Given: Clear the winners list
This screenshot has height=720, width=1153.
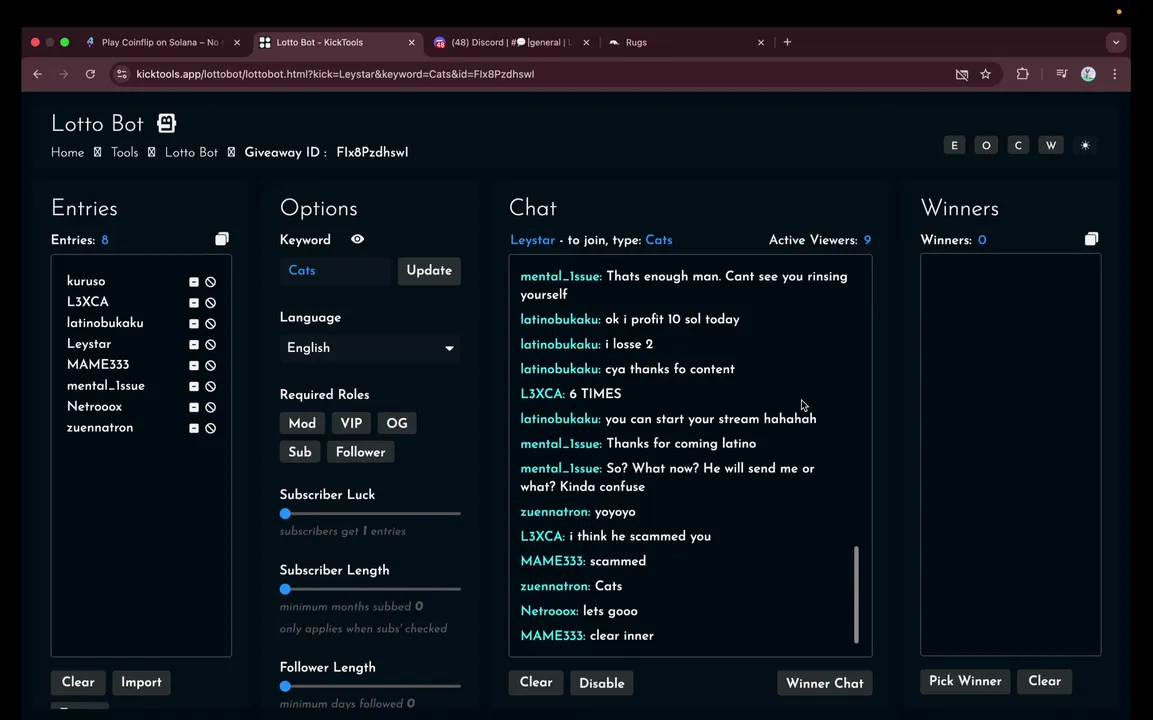Looking at the screenshot, I should 1045,681.
